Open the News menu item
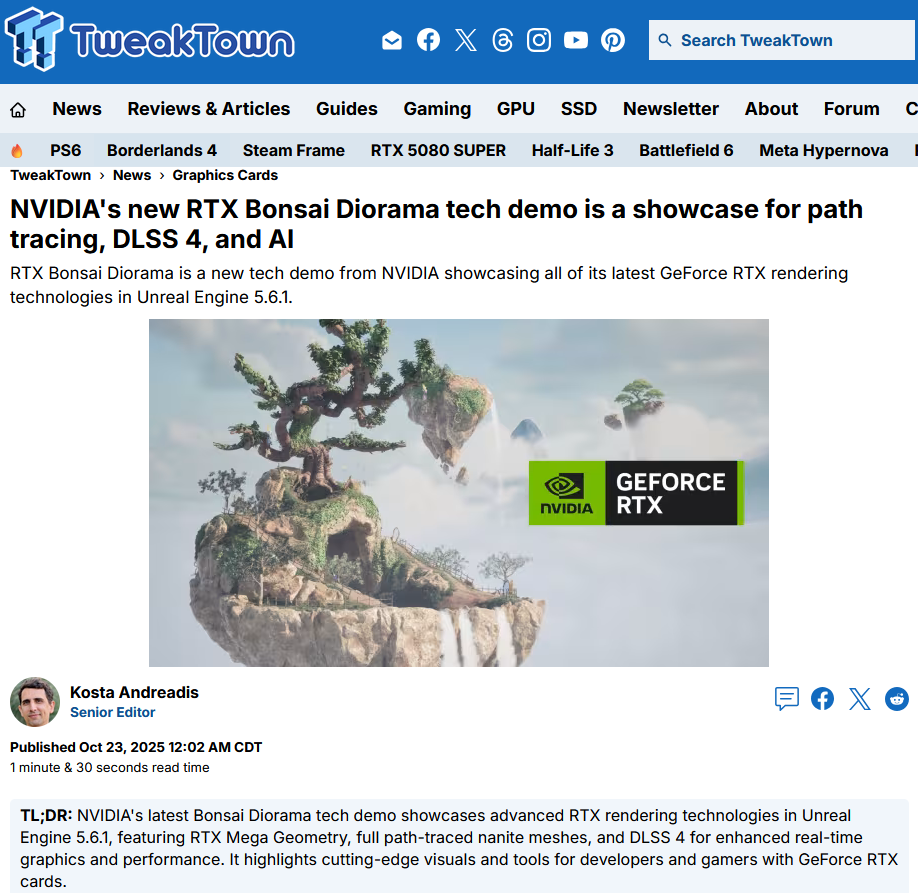 77,109
